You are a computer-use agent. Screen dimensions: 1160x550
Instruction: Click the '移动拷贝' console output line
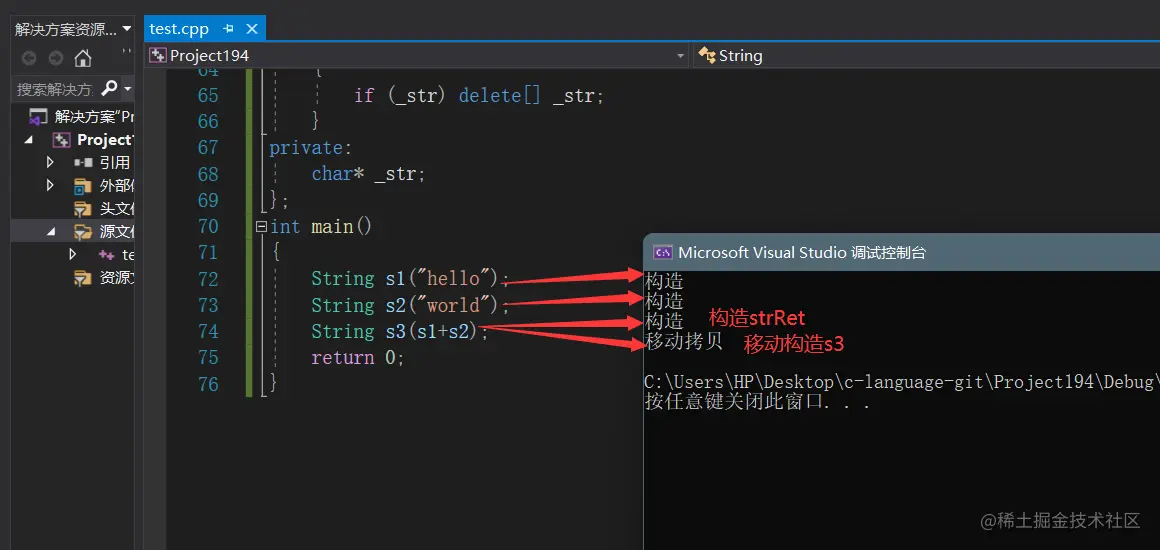(684, 341)
